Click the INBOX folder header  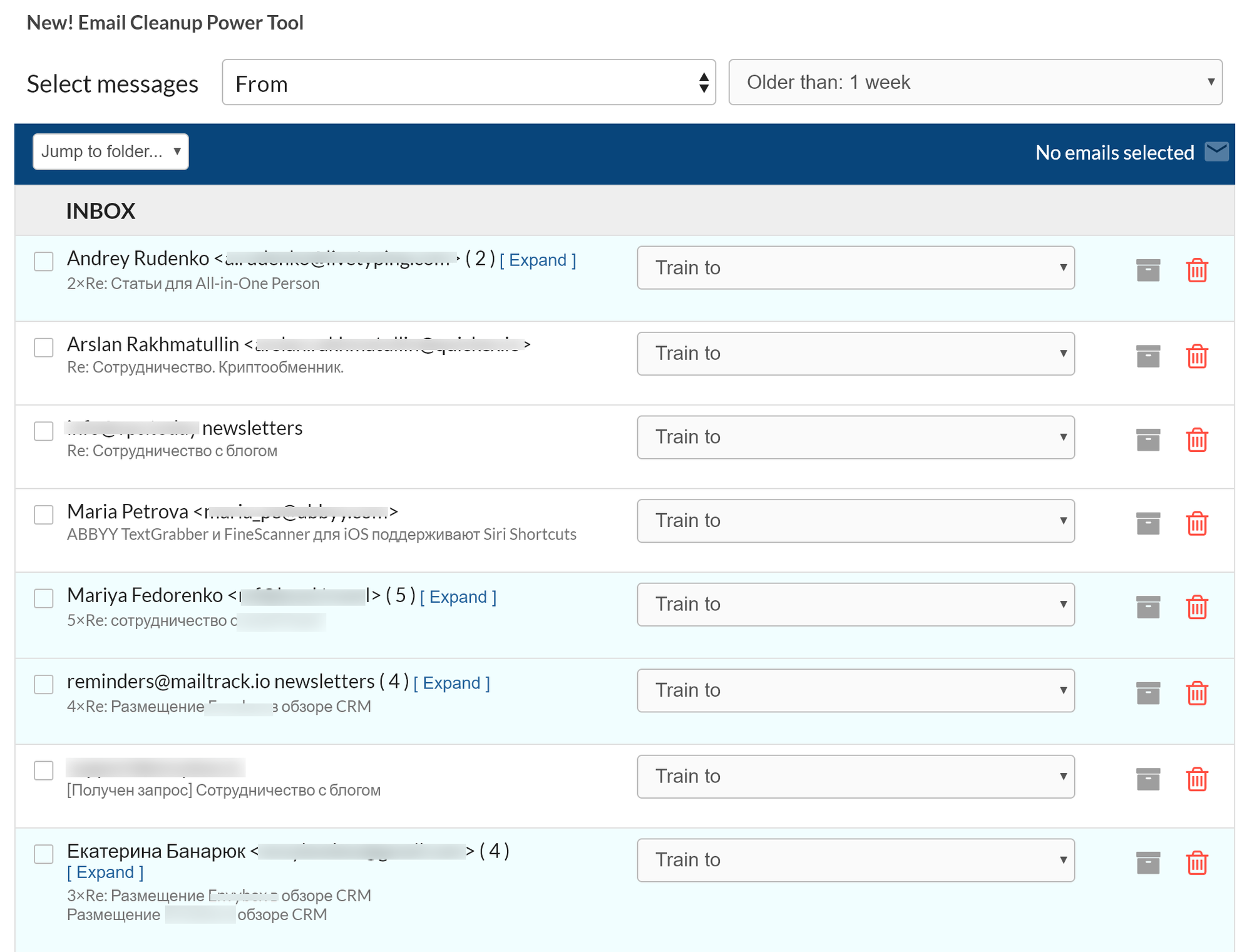101,211
